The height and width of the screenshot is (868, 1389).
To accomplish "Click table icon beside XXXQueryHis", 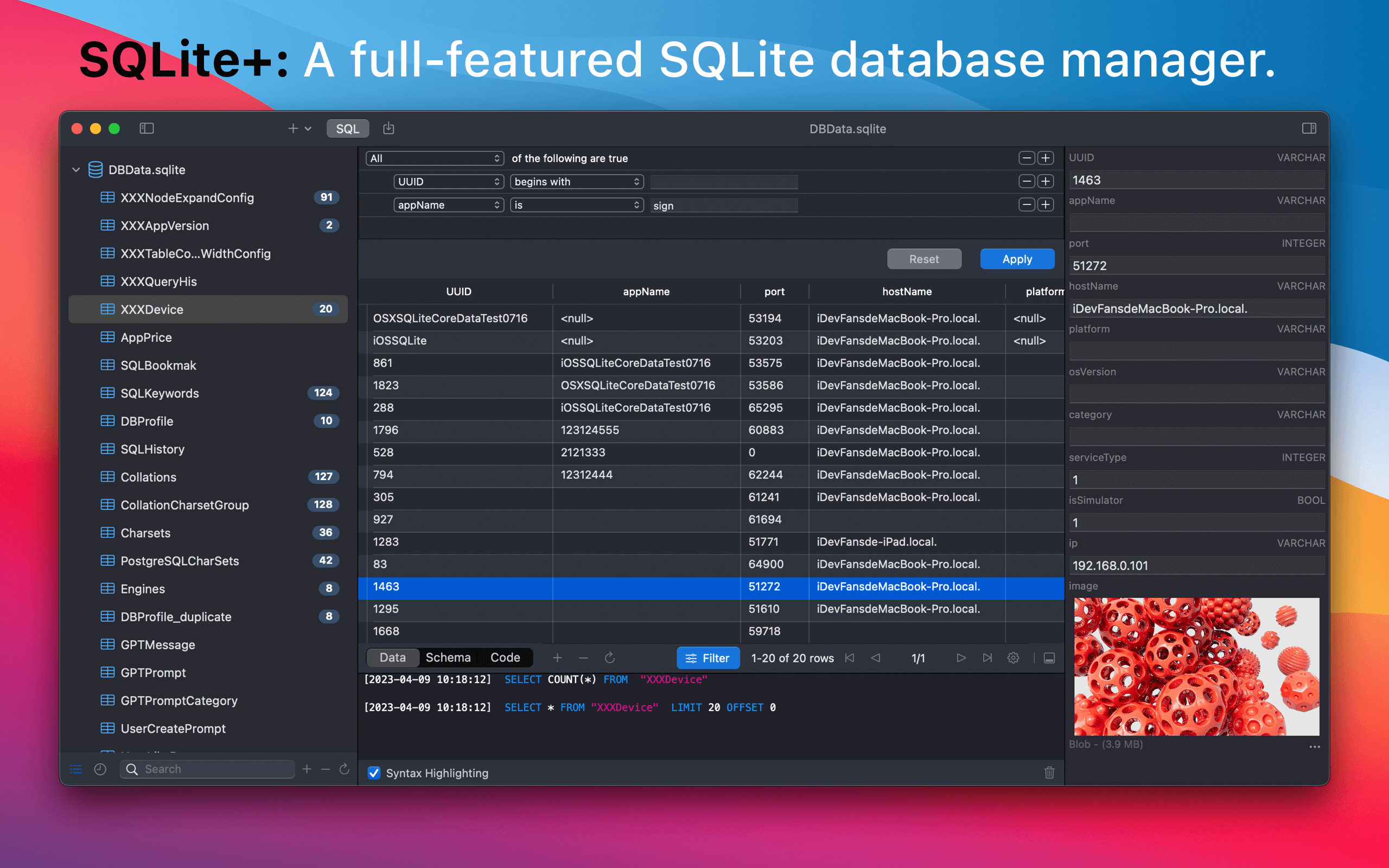I will (107, 282).
